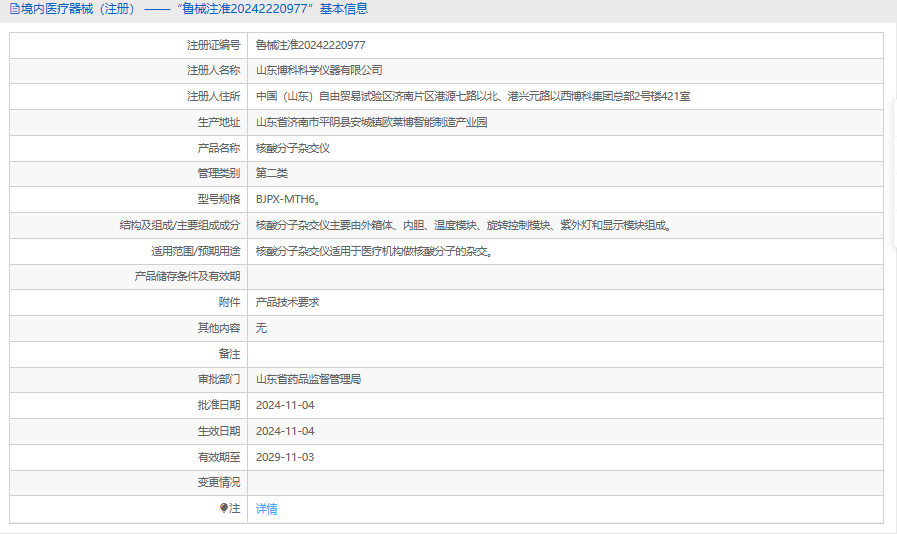Click the 产品名称 label
897x534 pixels.
[x=219, y=148]
